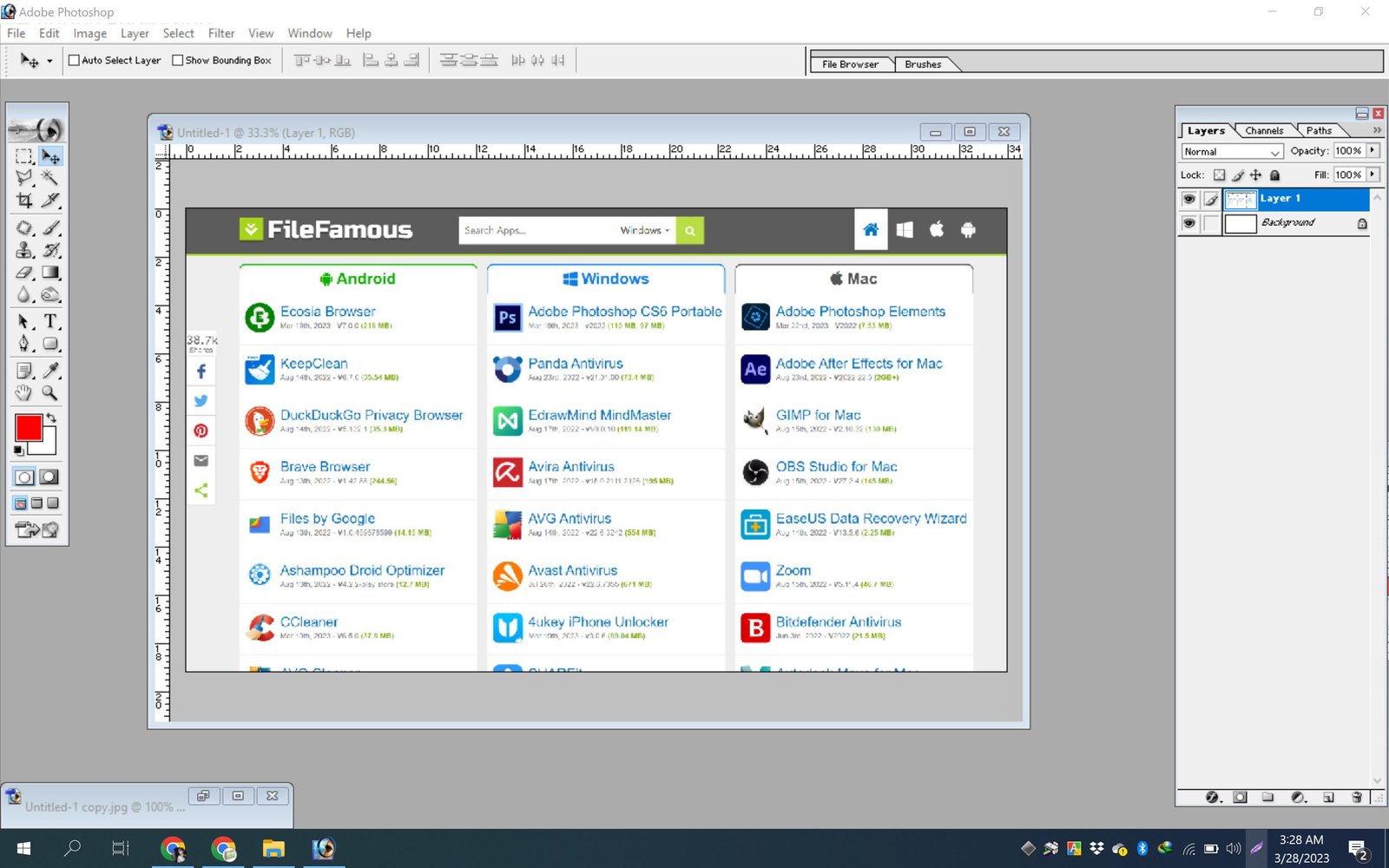Create a new layer set folder
The width and height of the screenshot is (1389, 868).
(x=1268, y=797)
